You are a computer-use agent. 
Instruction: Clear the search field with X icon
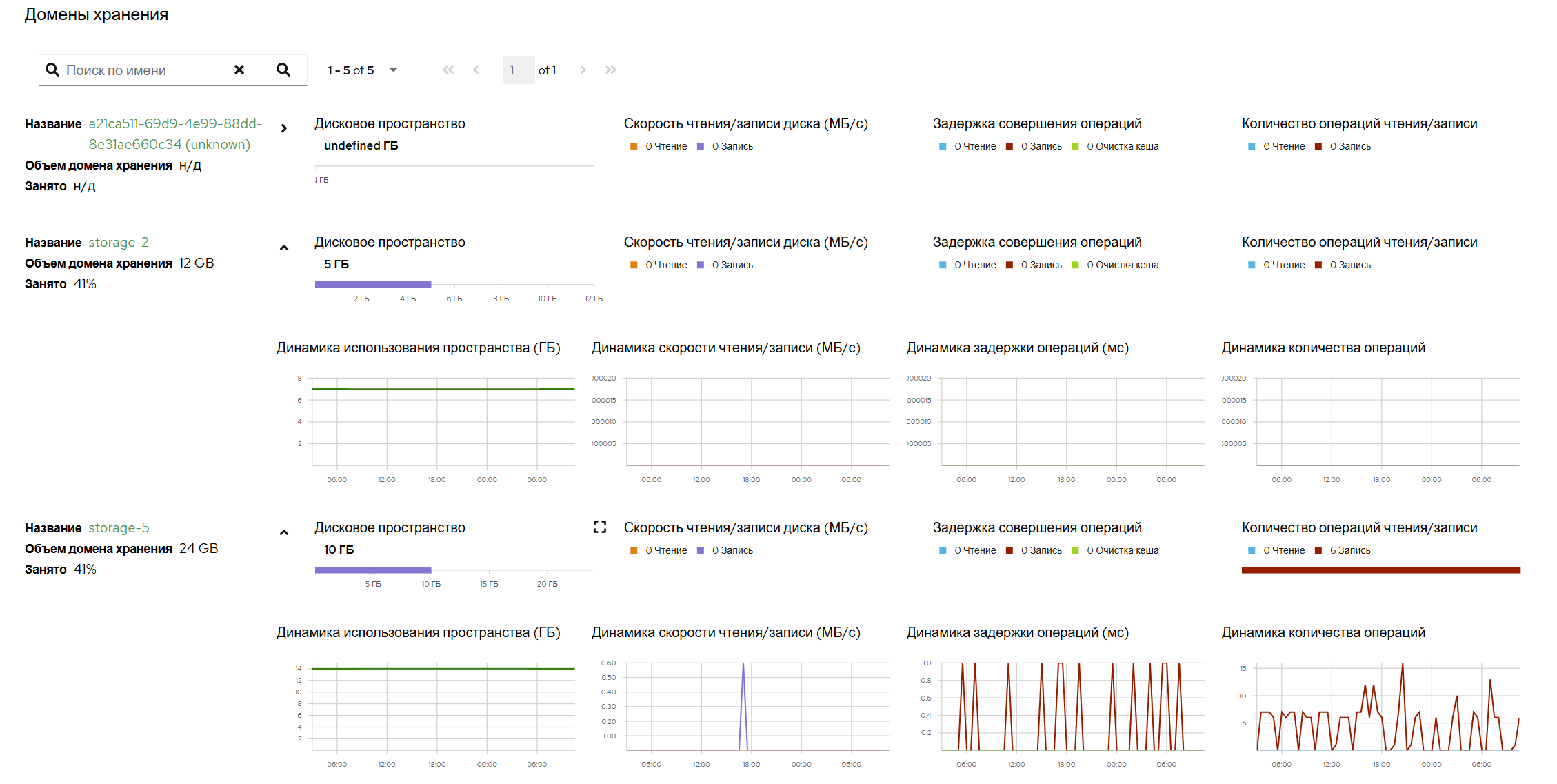[239, 70]
